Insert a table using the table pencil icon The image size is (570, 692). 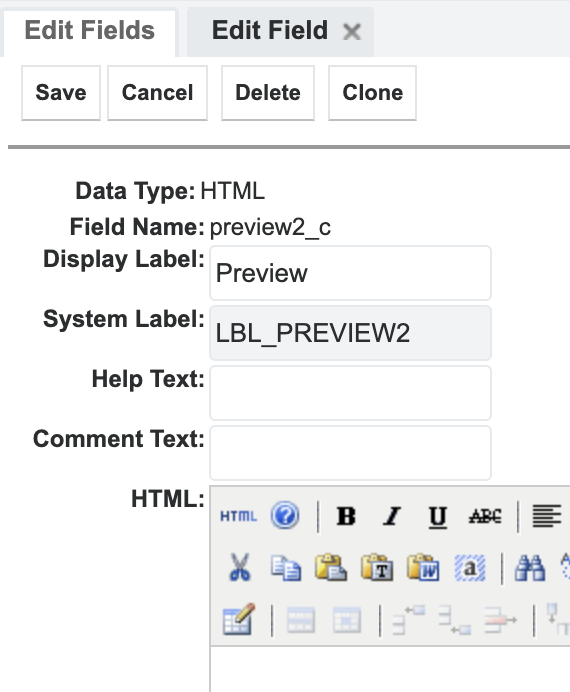(239, 619)
